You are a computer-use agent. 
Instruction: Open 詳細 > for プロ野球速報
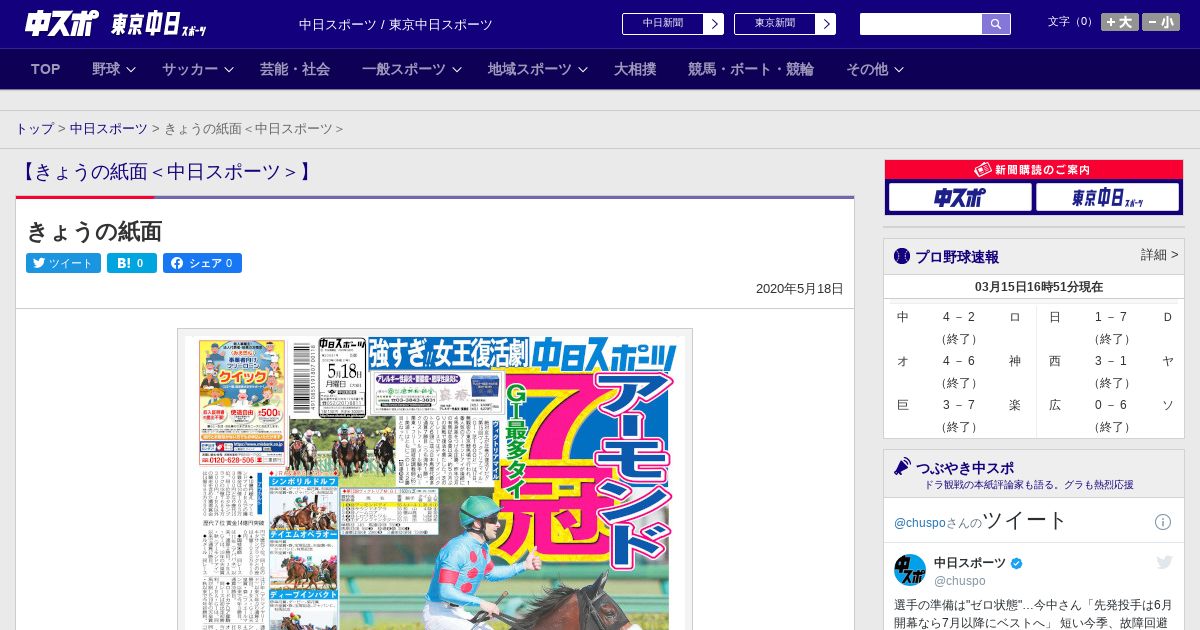[x=1159, y=255]
